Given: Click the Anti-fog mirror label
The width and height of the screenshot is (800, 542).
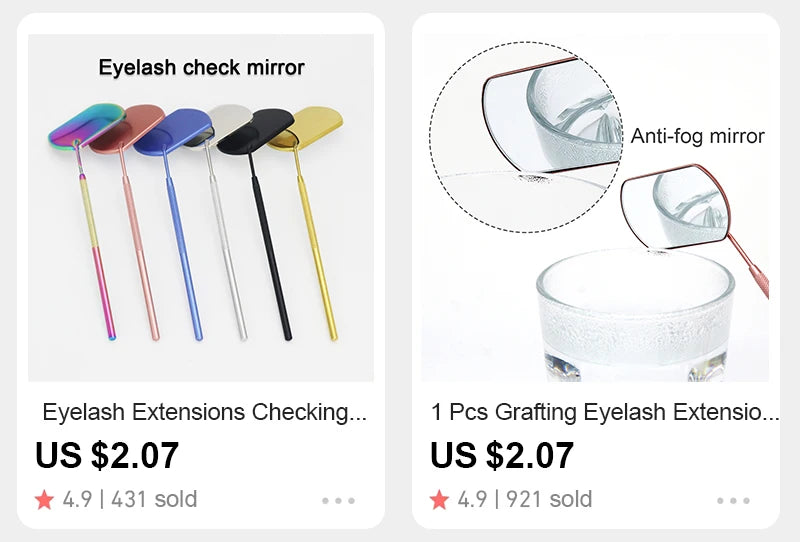Looking at the screenshot, I should pyautogui.click(x=697, y=136).
